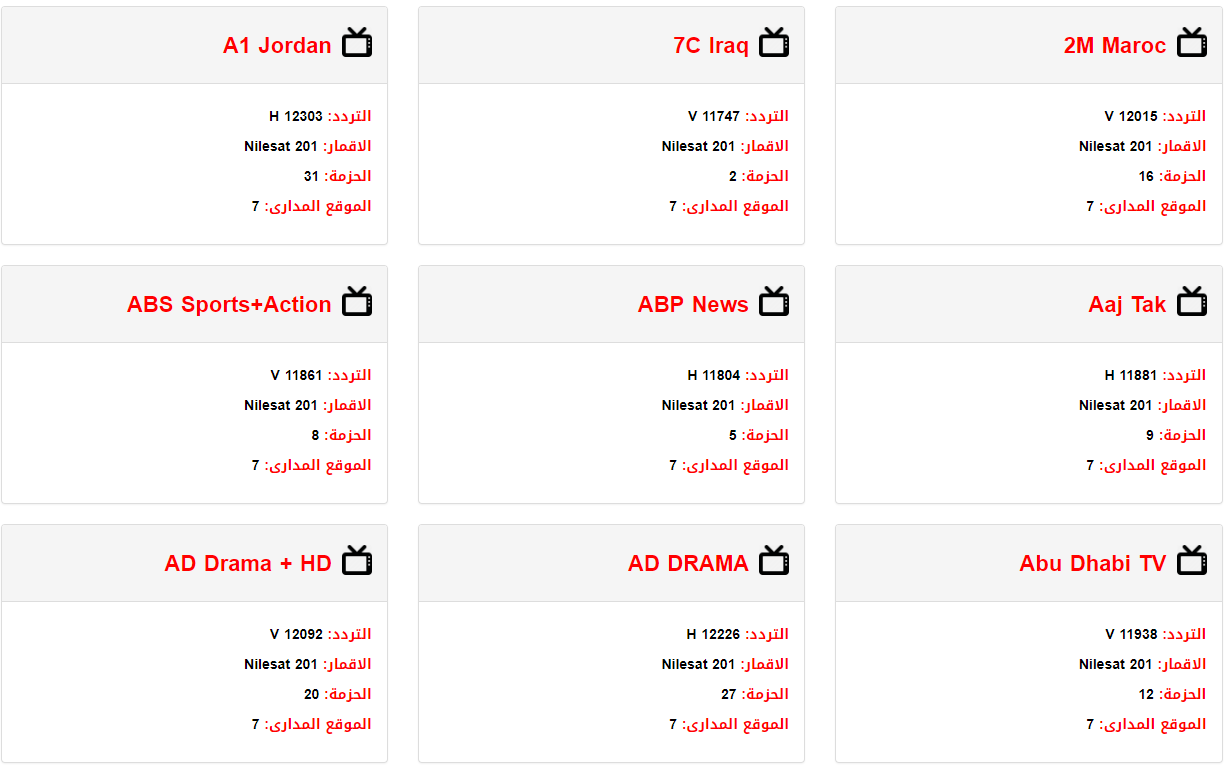Click the TV icon beside Aaj Tak
This screenshot has width=1227, height=775.
[1191, 302]
